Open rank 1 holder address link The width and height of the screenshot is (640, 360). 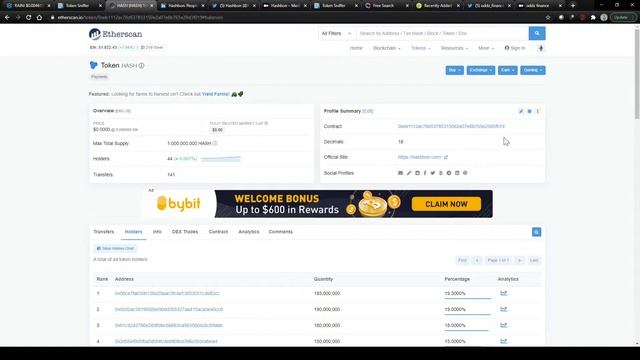pyautogui.click(x=167, y=293)
